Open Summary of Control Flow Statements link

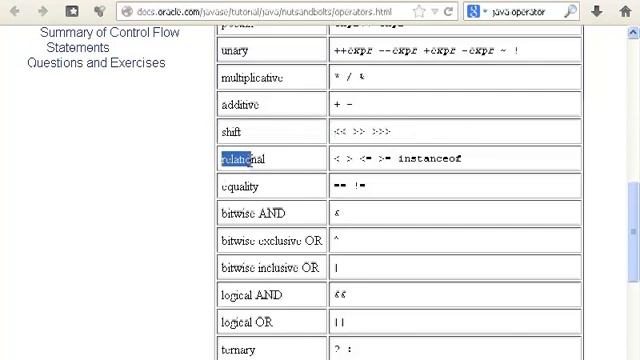click(x=109, y=40)
